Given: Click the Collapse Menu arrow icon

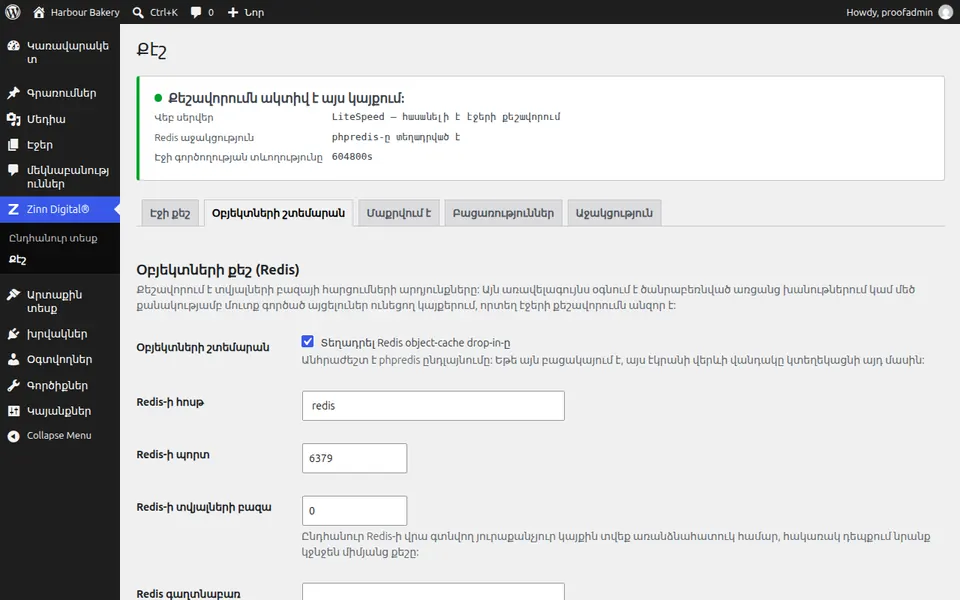Looking at the screenshot, I should (x=13, y=436).
